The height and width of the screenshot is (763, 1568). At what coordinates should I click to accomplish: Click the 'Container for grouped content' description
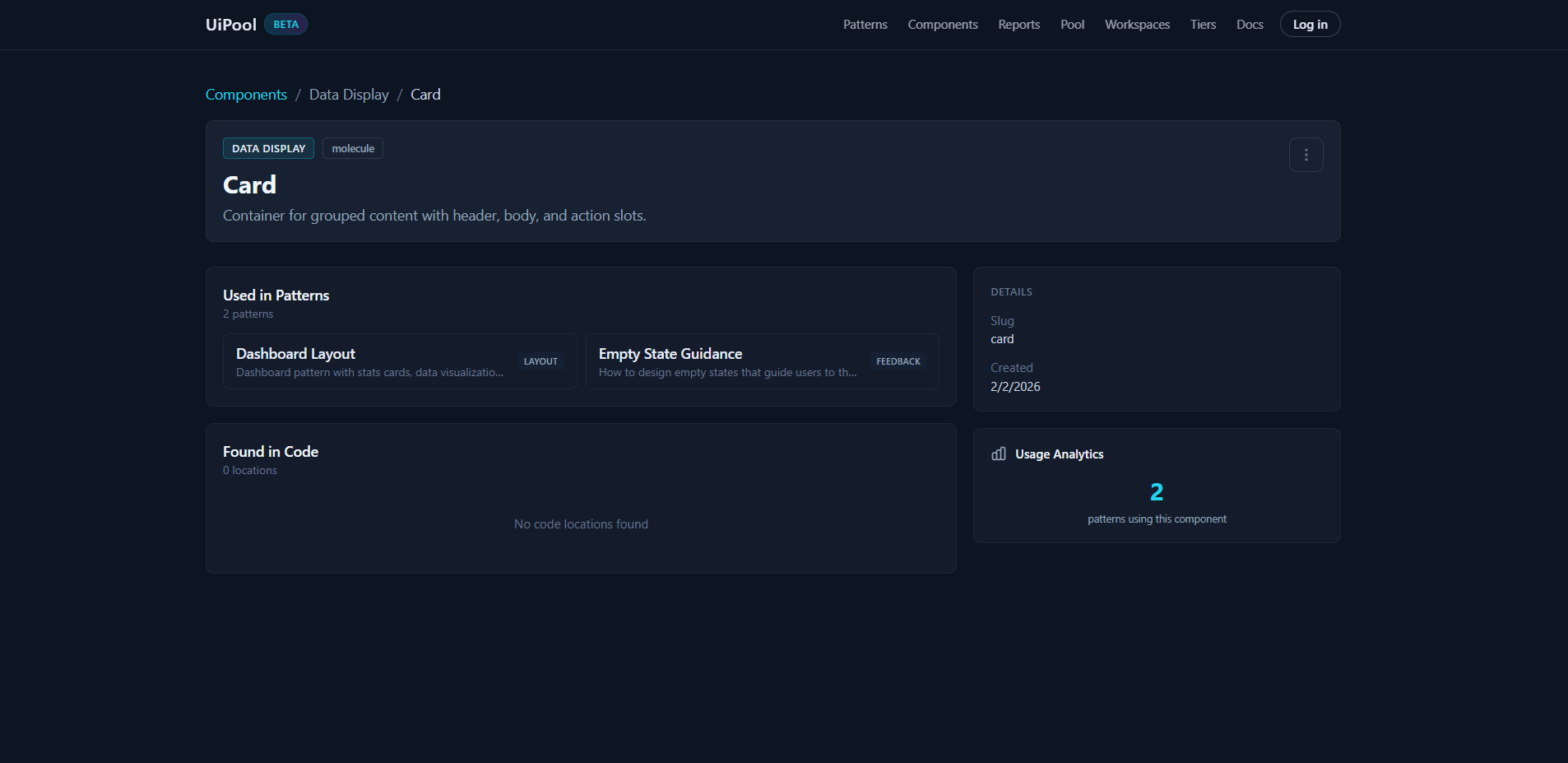[x=434, y=216]
